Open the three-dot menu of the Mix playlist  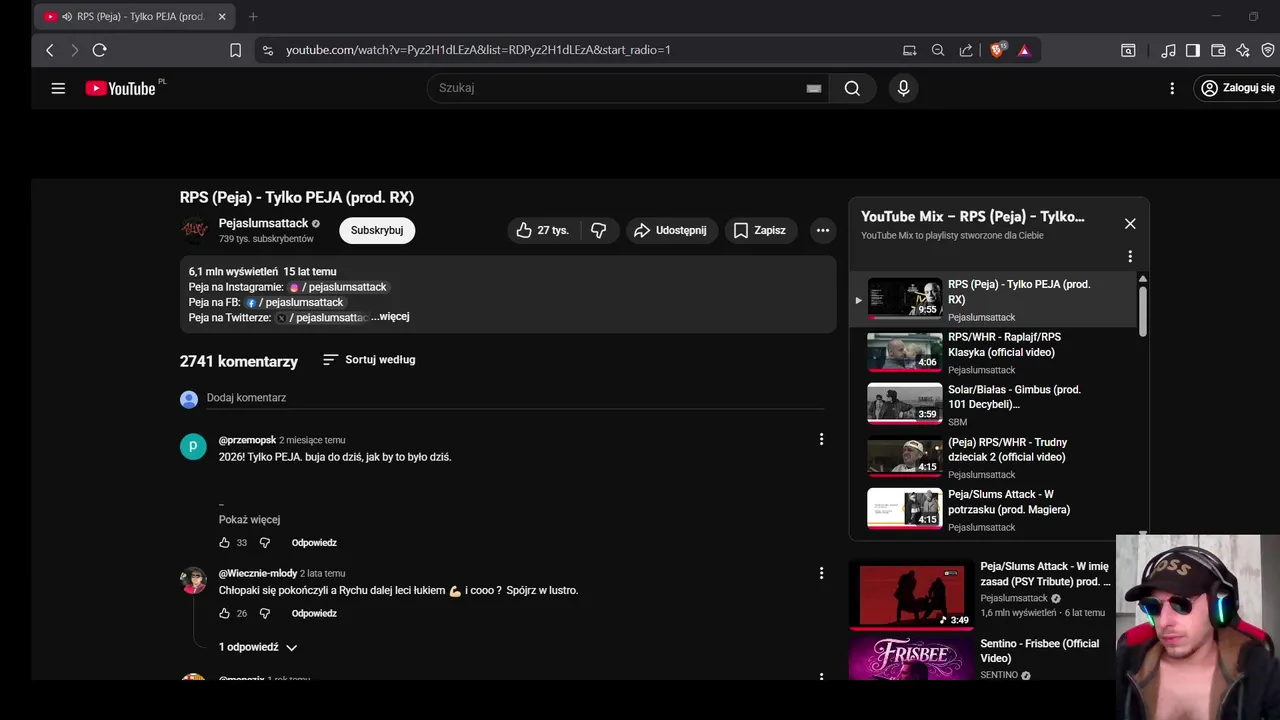coord(1130,256)
